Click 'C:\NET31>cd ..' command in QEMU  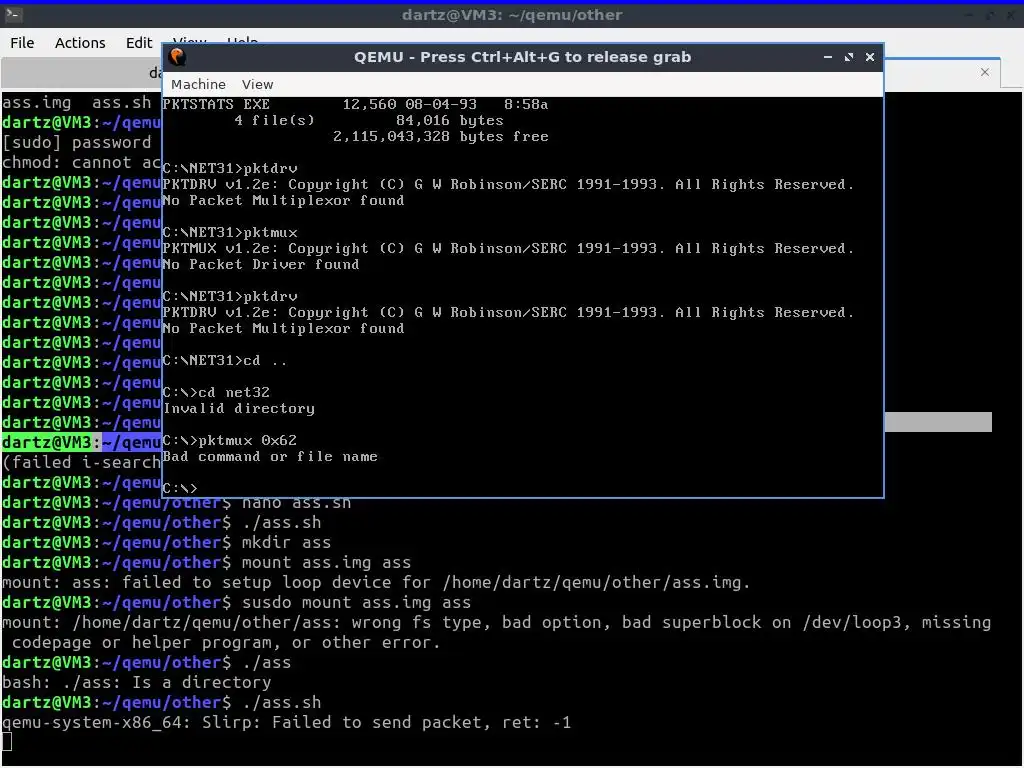[x=225, y=360]
